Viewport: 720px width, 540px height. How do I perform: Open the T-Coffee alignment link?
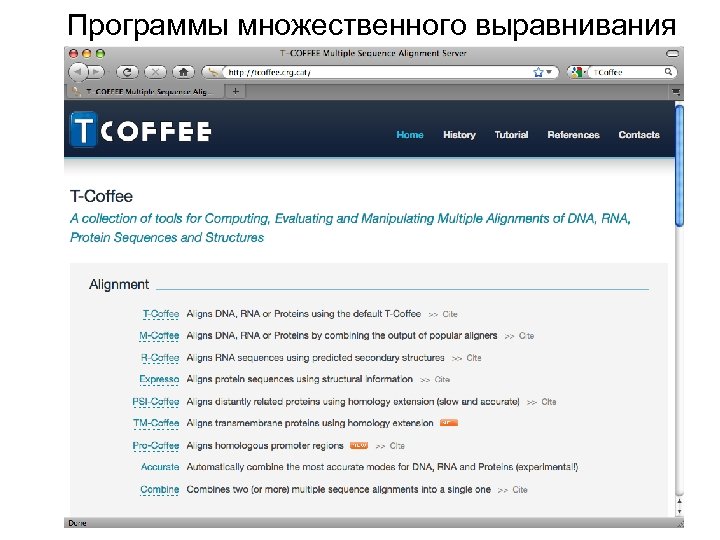tap(161, 314)
